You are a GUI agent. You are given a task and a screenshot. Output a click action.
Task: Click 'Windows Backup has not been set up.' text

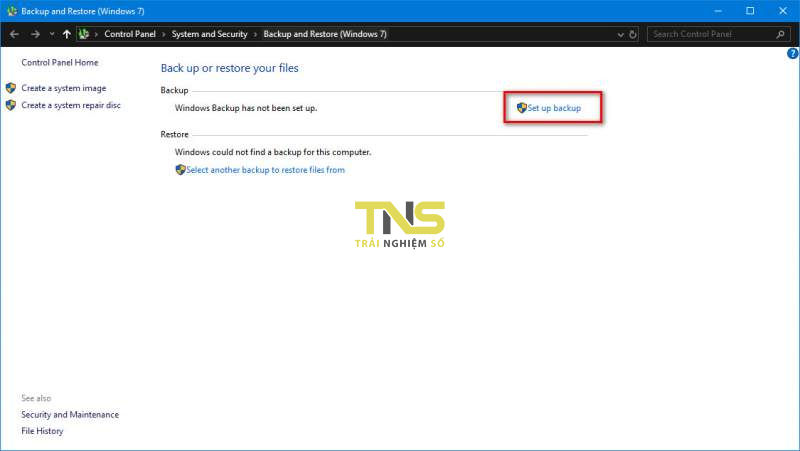click(x=246, y=108)
